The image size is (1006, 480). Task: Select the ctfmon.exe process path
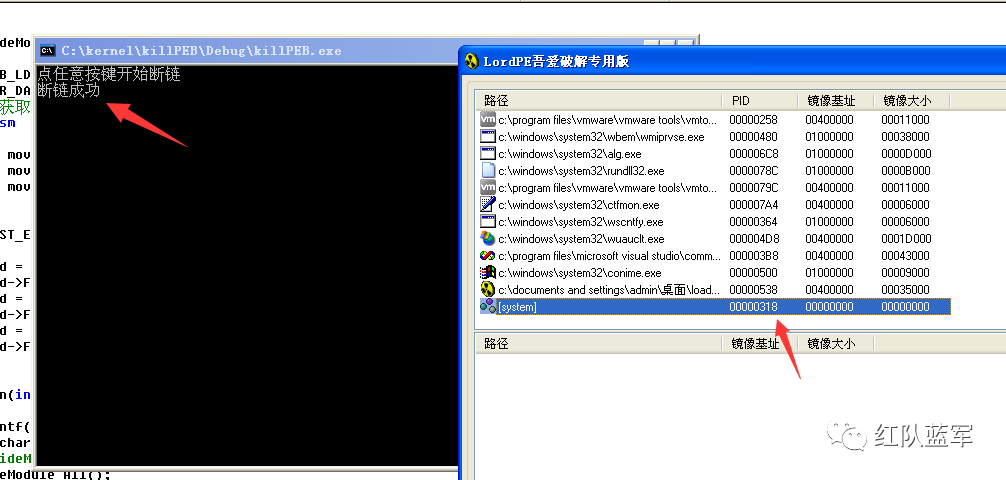(x=579, y=205)
